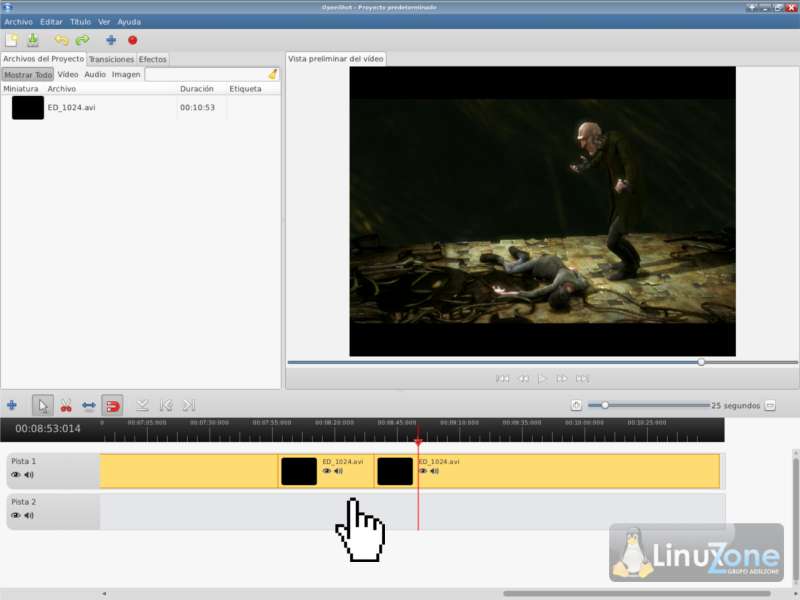
Task: Click the 00:08:53:014 timecode display
Action: click(x=48, y=429)
